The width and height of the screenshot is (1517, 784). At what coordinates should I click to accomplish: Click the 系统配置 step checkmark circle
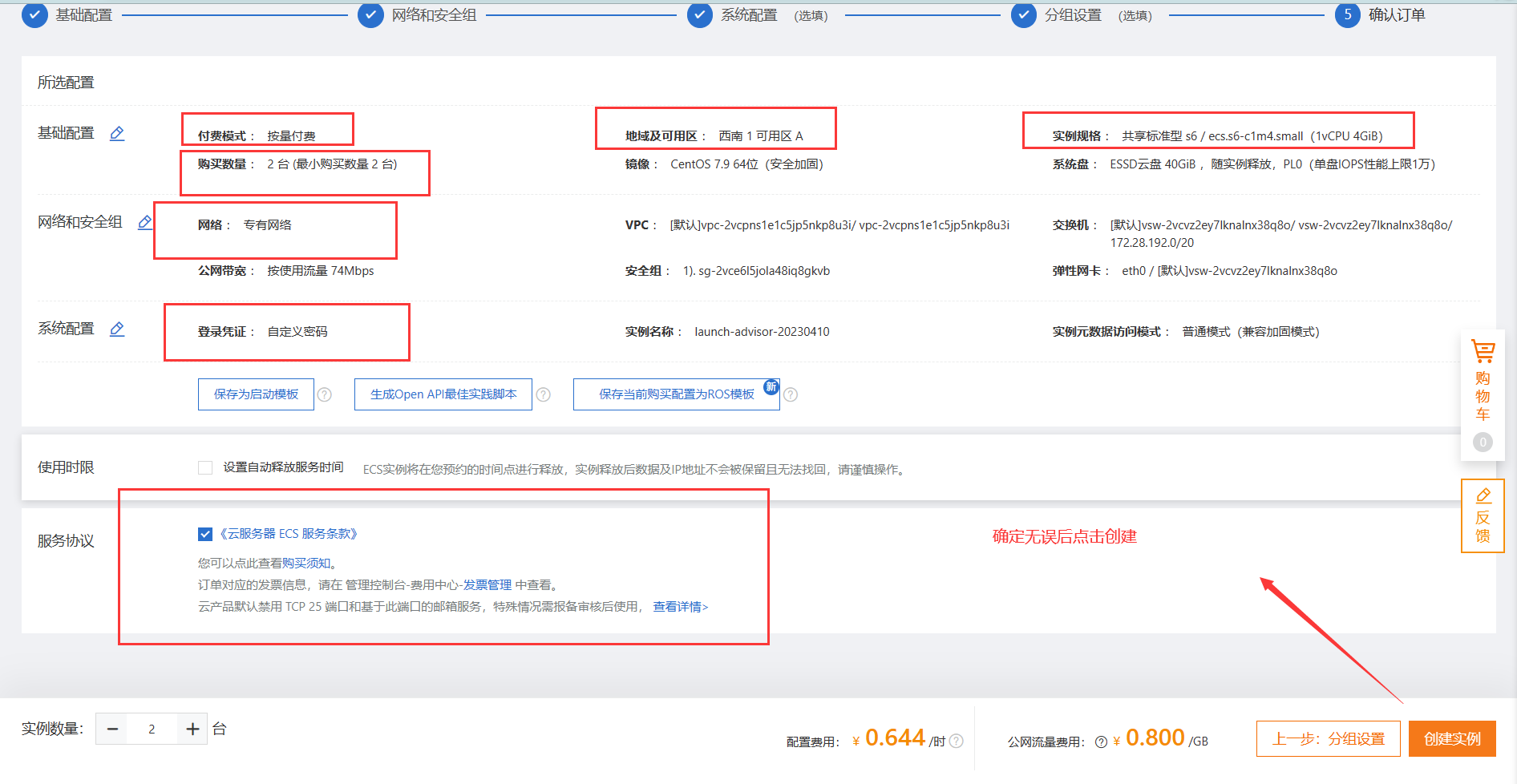click(x=700, y=14)
